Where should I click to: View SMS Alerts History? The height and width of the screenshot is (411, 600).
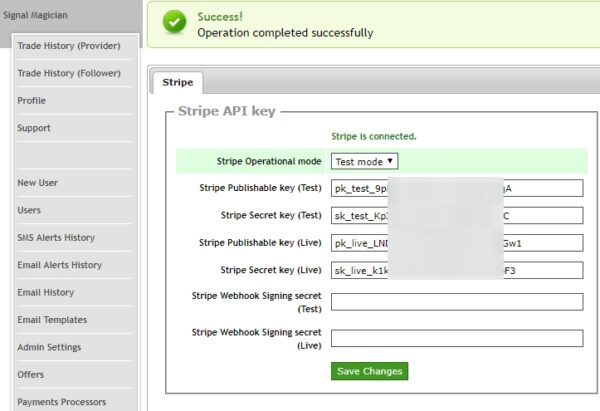coord(56,238)
